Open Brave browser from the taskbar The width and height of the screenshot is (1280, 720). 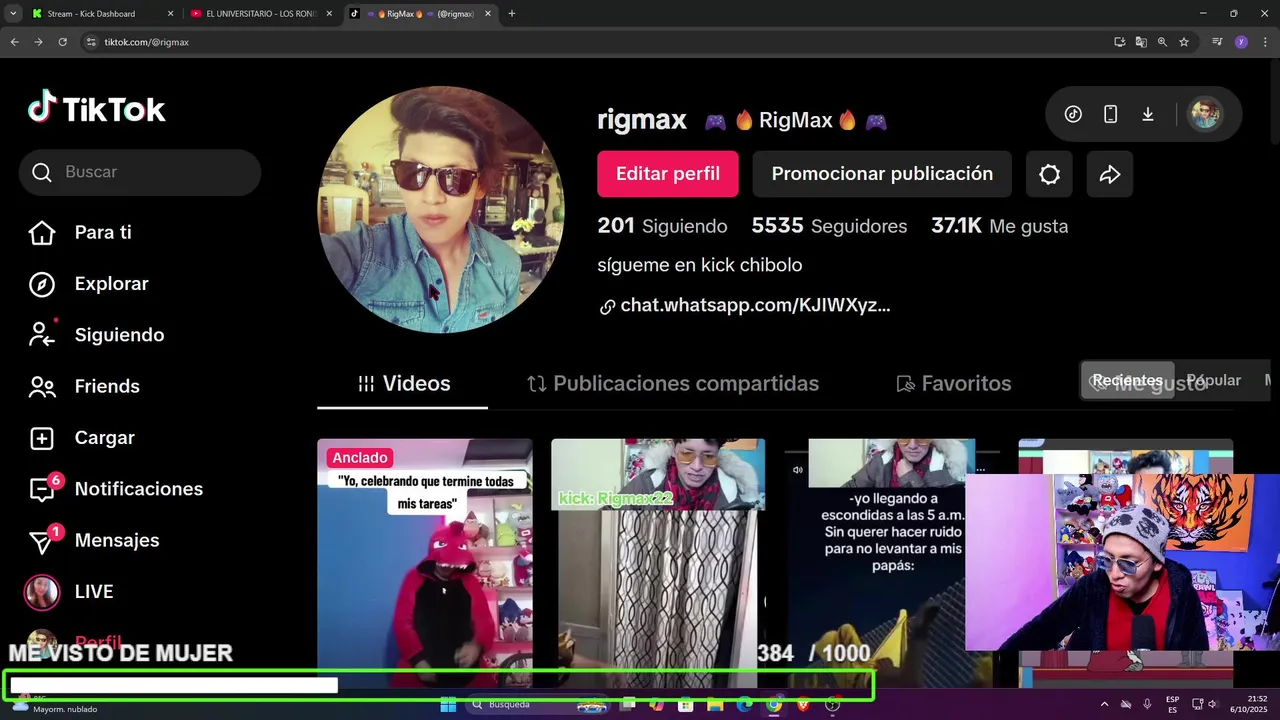803,705
